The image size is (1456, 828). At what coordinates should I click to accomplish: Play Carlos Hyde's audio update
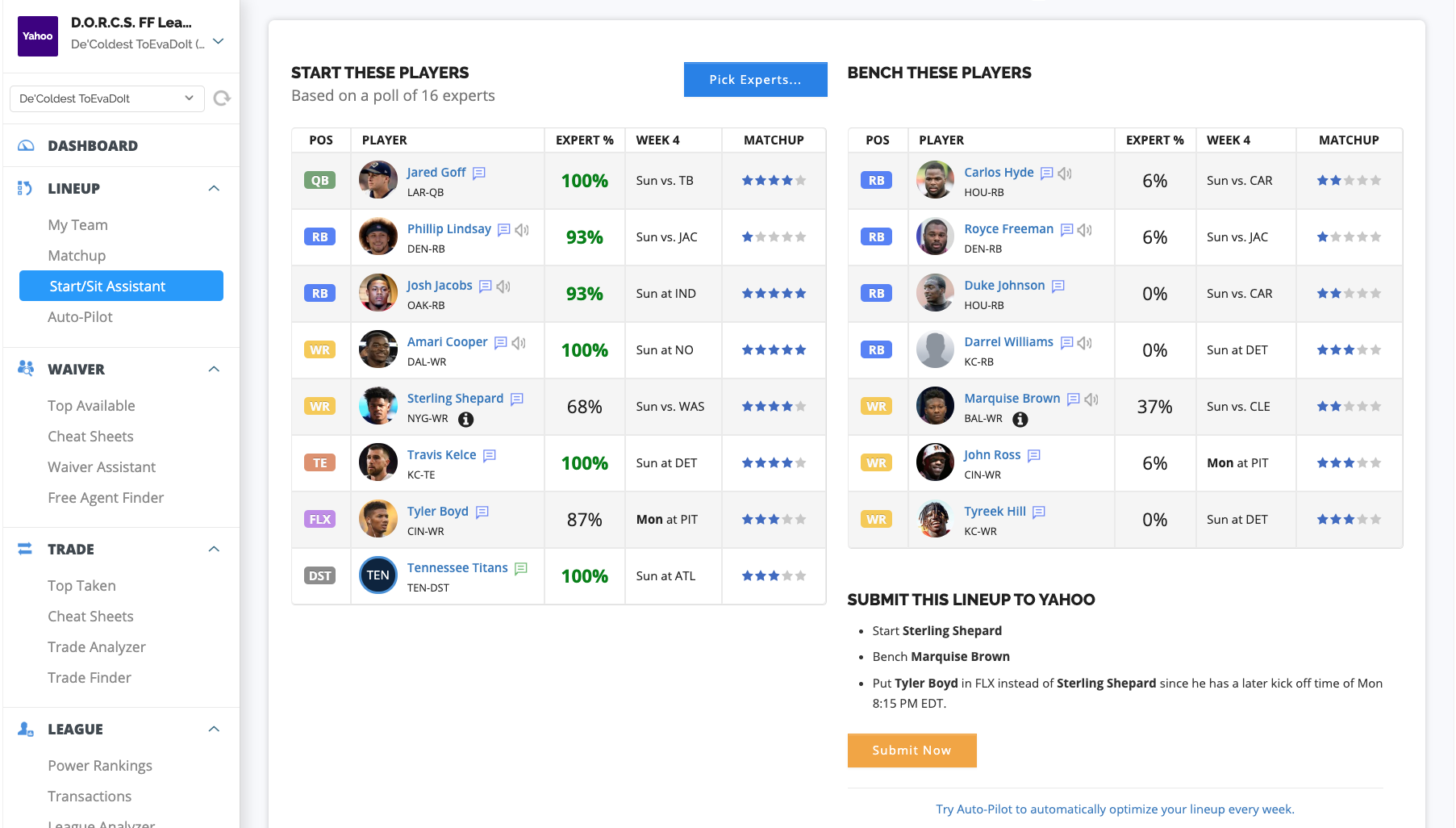click(x=1065, y=173)
